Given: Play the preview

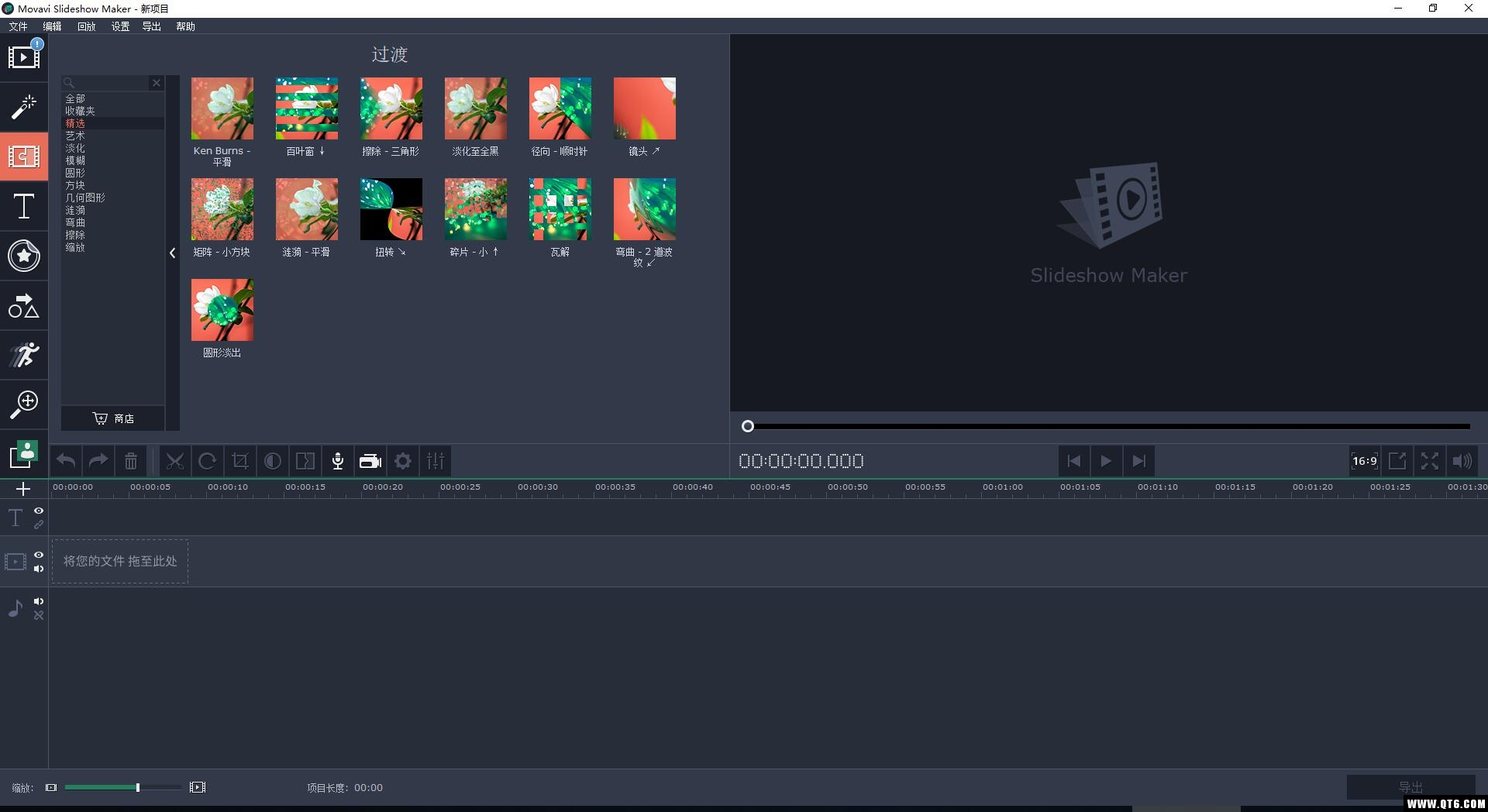Looking at the screenshot, I should [x=1106, y=461].
